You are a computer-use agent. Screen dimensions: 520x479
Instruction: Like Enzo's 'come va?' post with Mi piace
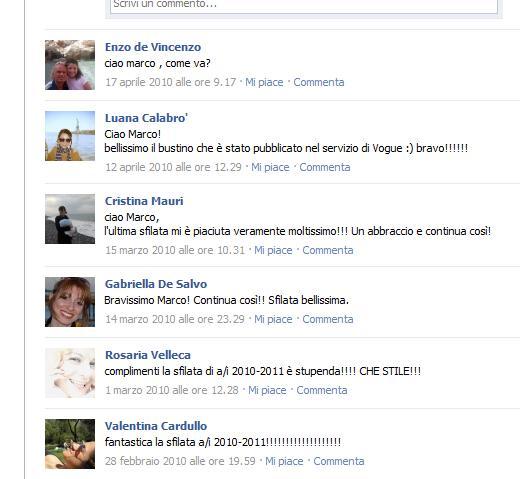[264, 82]
